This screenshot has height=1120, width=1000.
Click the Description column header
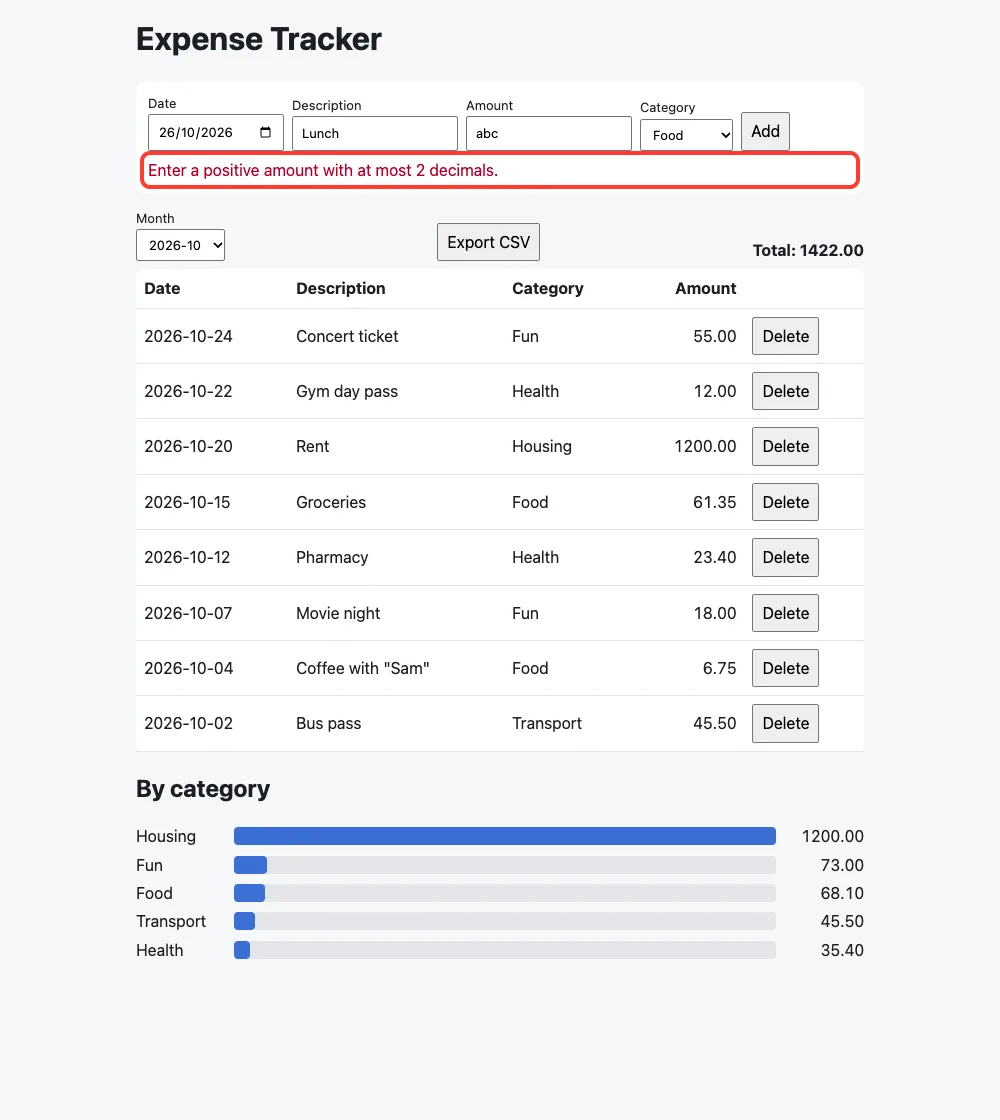341,289
